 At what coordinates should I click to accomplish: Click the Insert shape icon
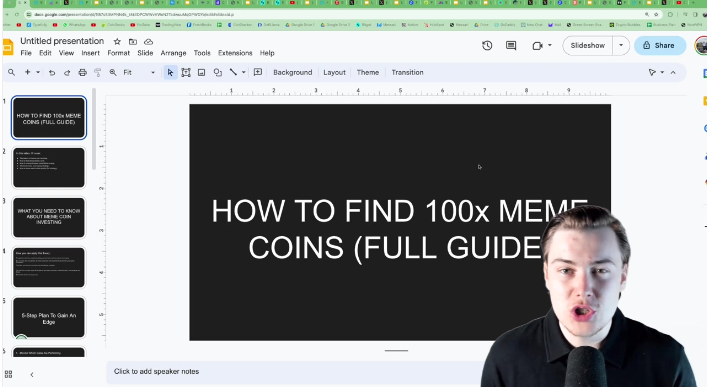pos(217,72)
